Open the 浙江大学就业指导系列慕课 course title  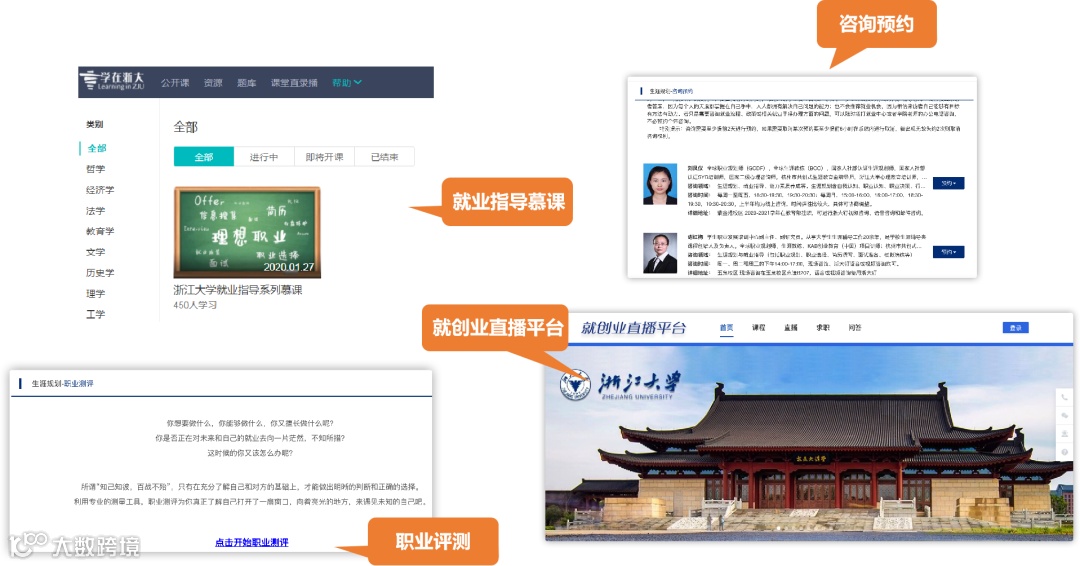pos(238,290)
